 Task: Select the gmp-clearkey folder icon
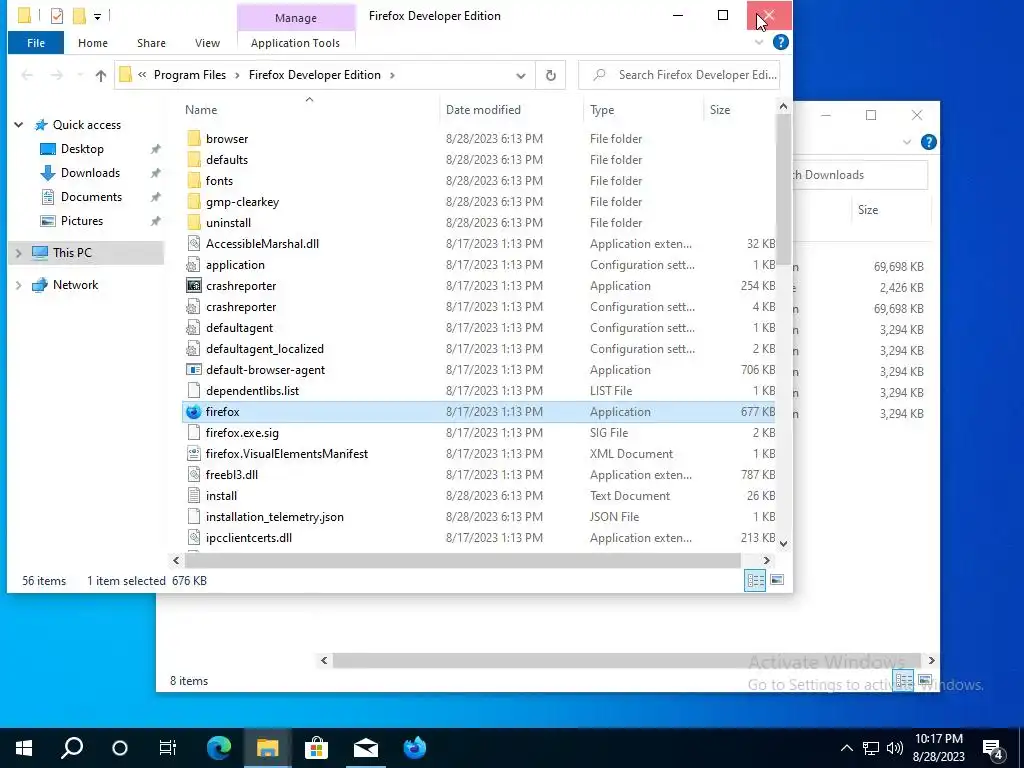193,202
